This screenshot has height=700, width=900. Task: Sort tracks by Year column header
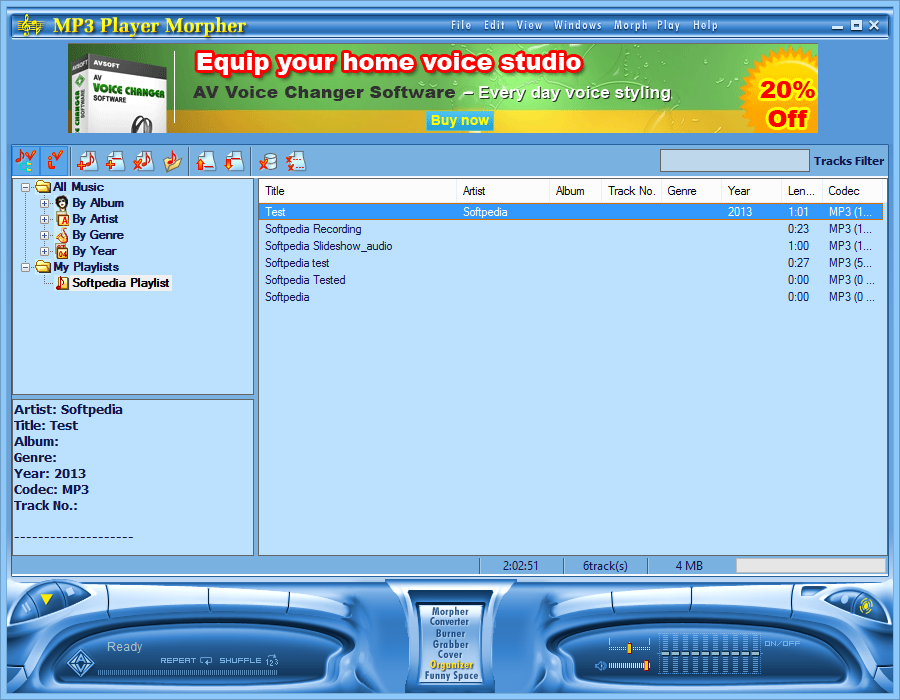tap(751, 191)
